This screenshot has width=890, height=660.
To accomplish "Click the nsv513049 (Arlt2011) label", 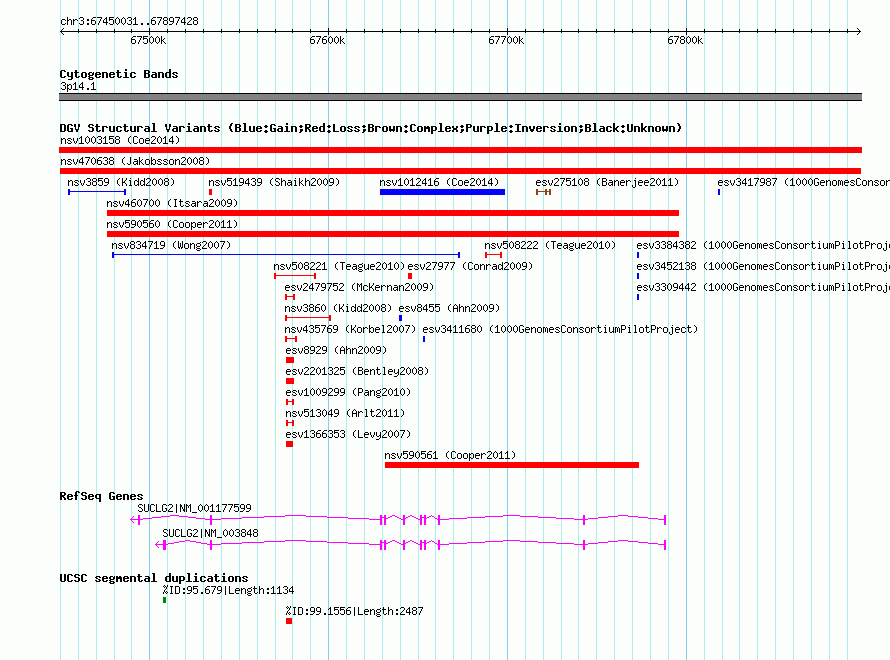I will coord(345,413).
